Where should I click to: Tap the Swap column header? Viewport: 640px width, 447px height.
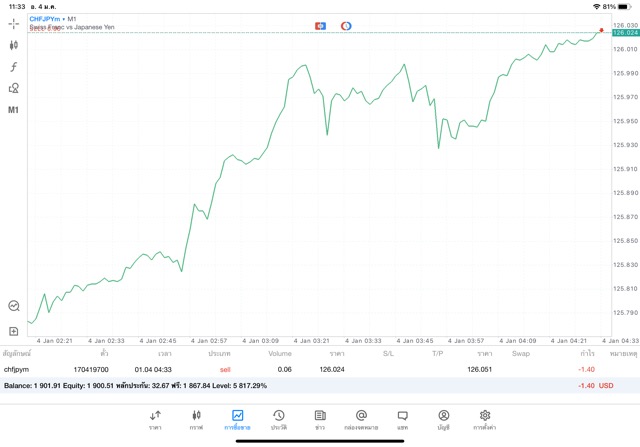[x=521, y=354]
